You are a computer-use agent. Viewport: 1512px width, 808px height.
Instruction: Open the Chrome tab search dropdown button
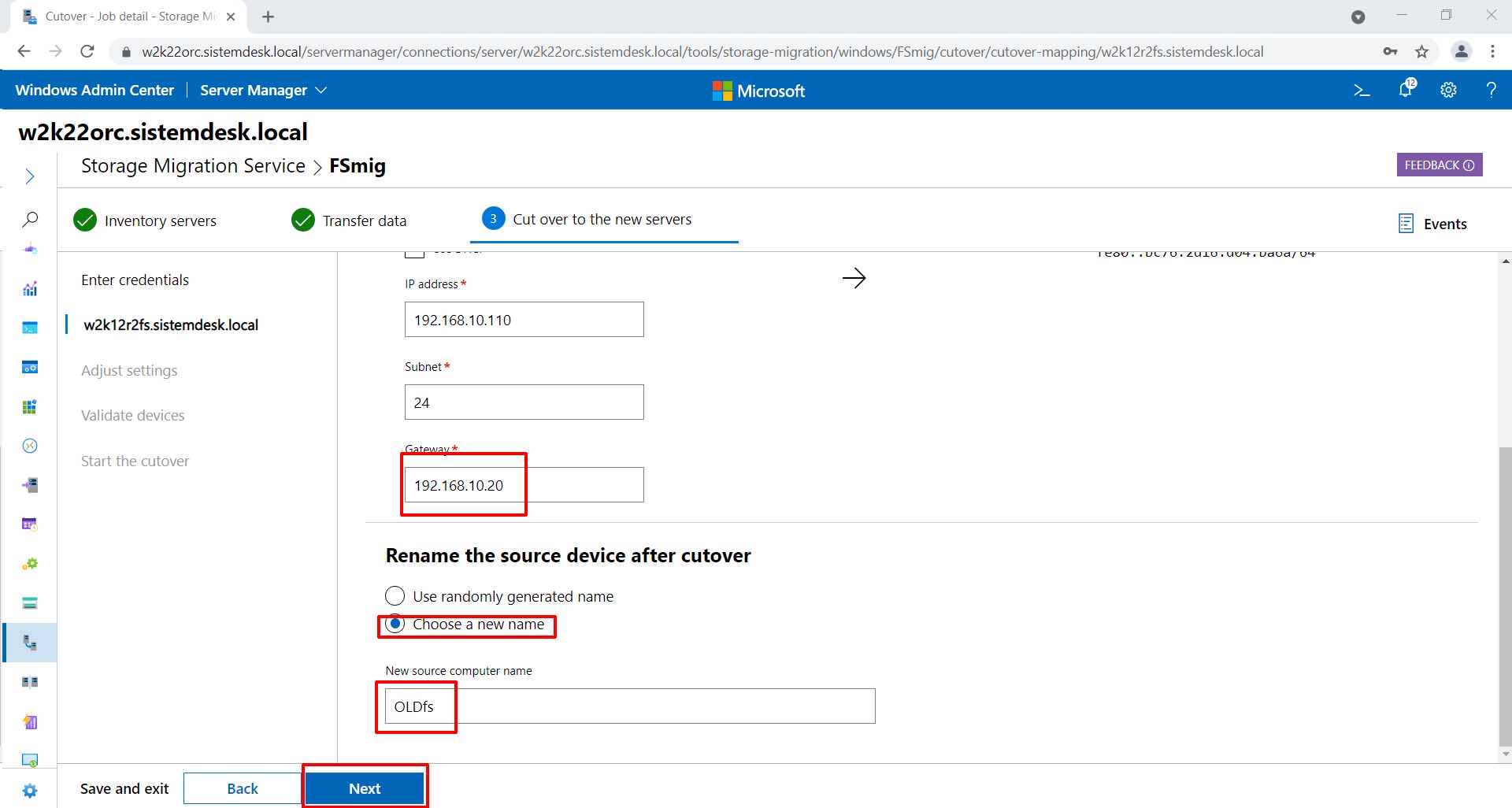click(x=1358, y=17)
